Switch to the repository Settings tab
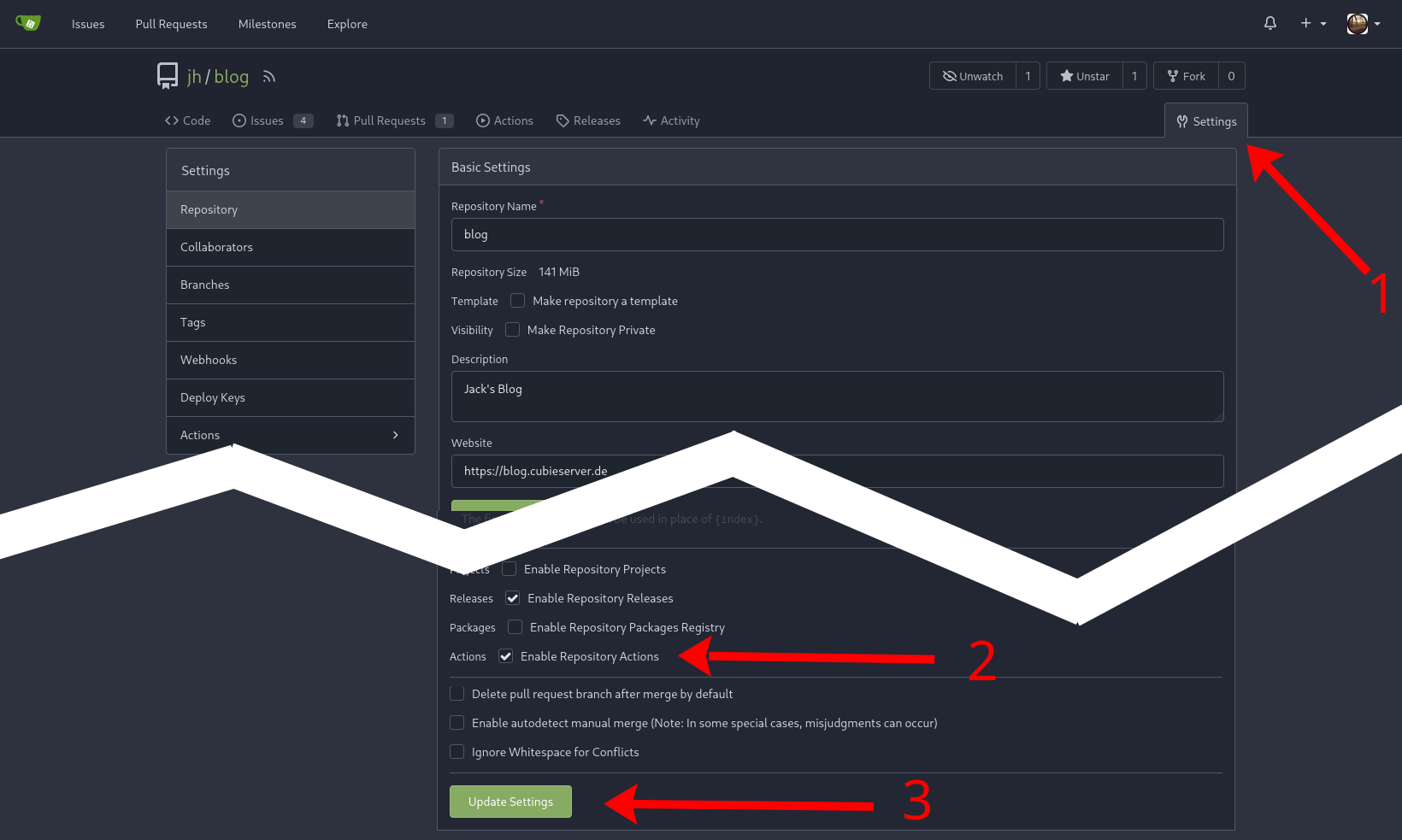1402x840 pixels. (x=1206, y=121)
